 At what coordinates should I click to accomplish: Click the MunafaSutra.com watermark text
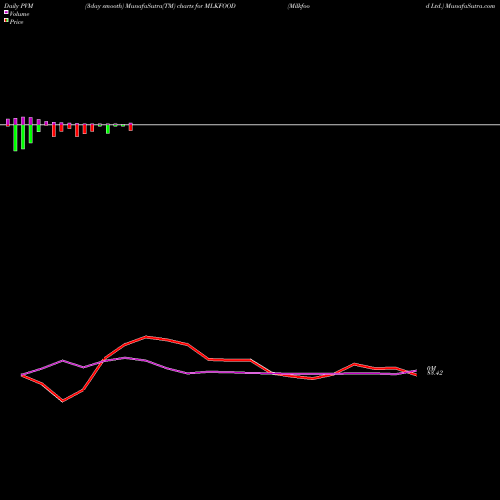click(x=470, y=6)
